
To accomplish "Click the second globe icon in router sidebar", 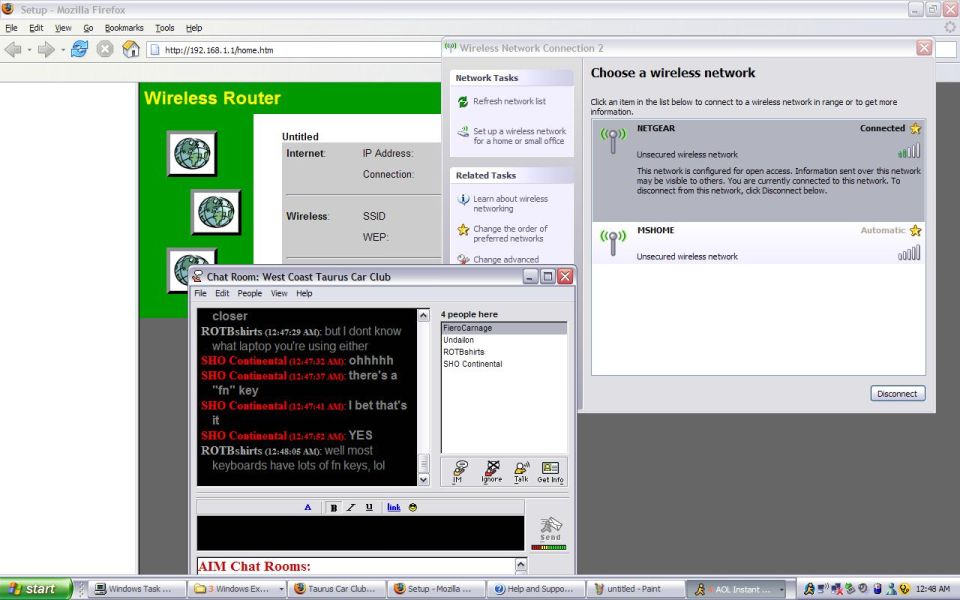I will (x=216, y=212).
